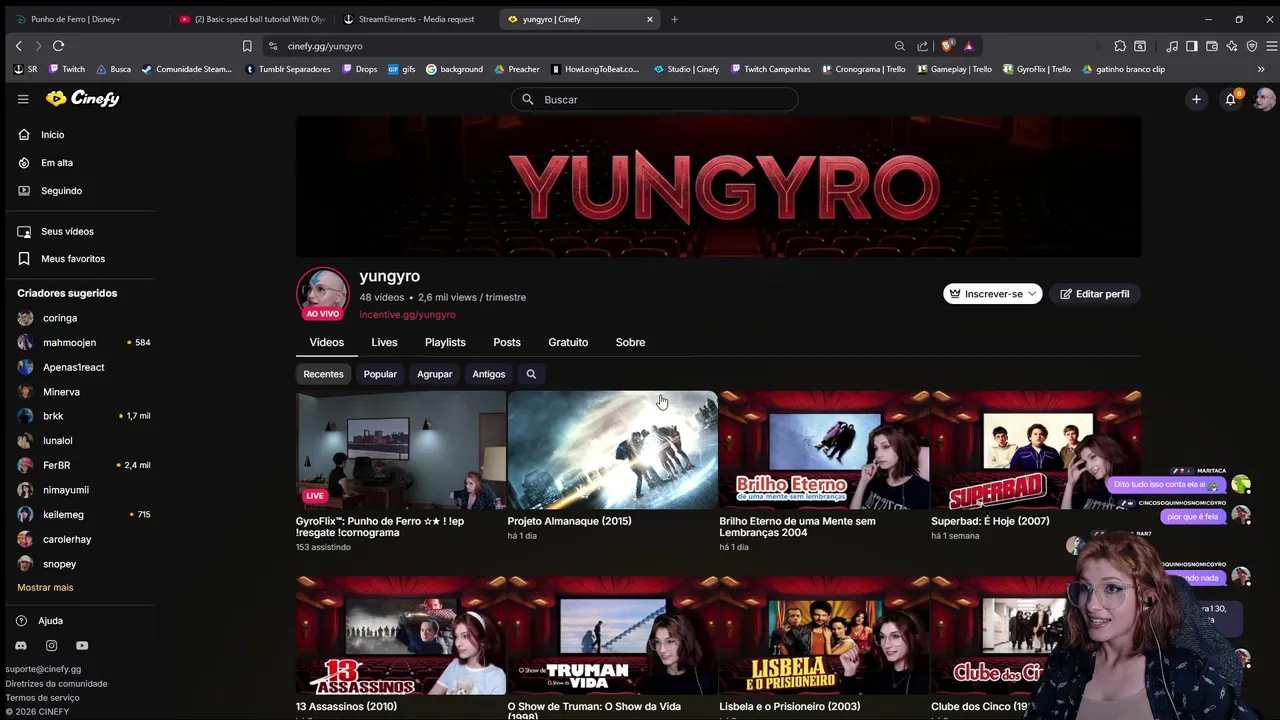
Task: Open Twitch bookmark in bookmarks bar
Action: point(66,69)
